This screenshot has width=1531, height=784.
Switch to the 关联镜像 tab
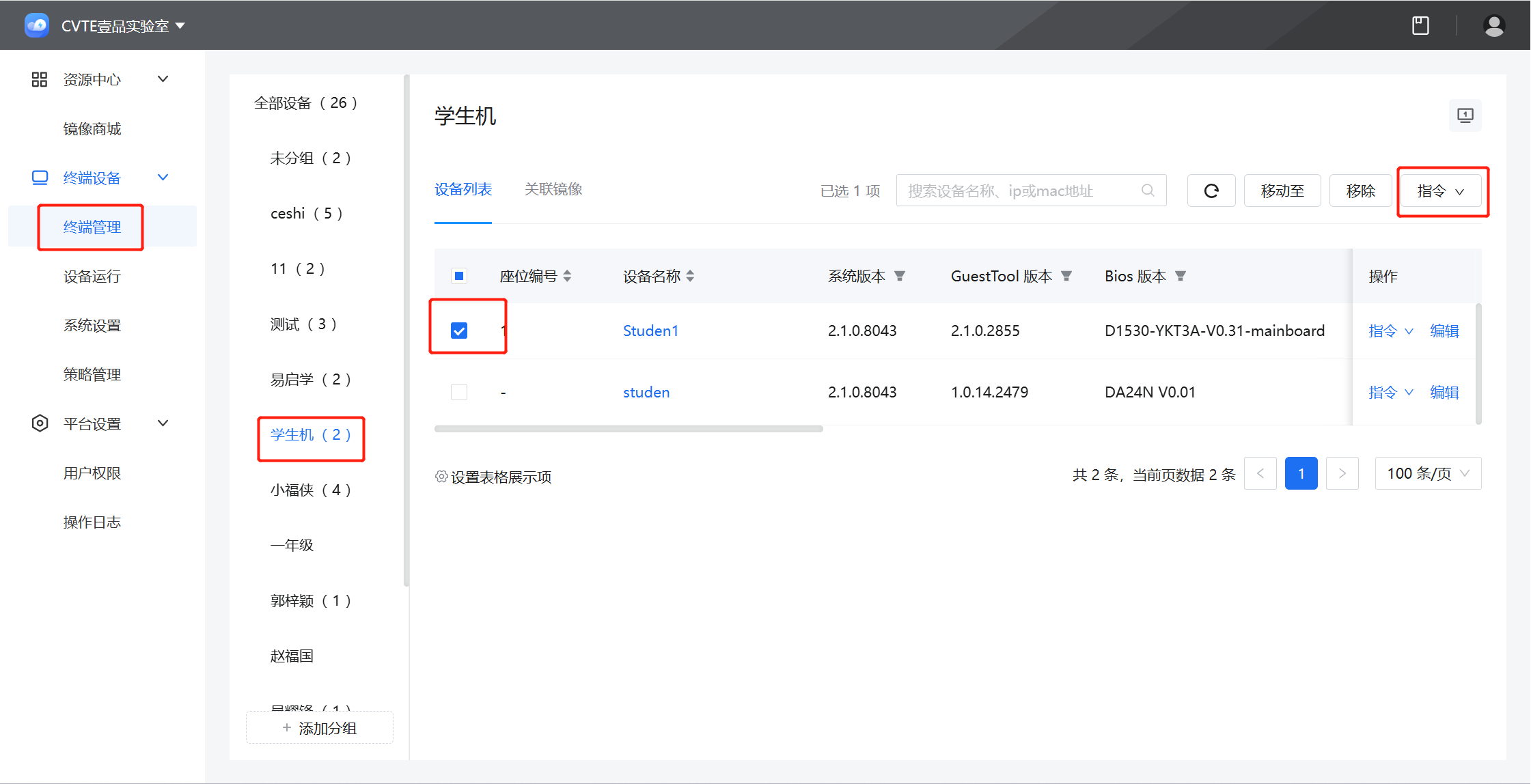coord(553,189)
